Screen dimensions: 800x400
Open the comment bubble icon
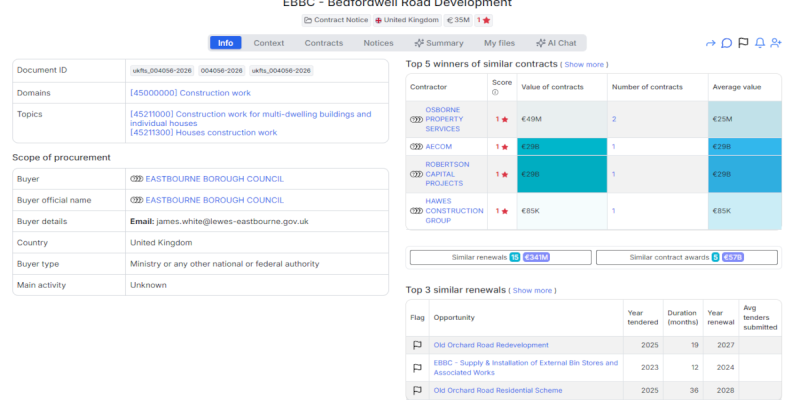pyautogui.click(x=727, y=43)
